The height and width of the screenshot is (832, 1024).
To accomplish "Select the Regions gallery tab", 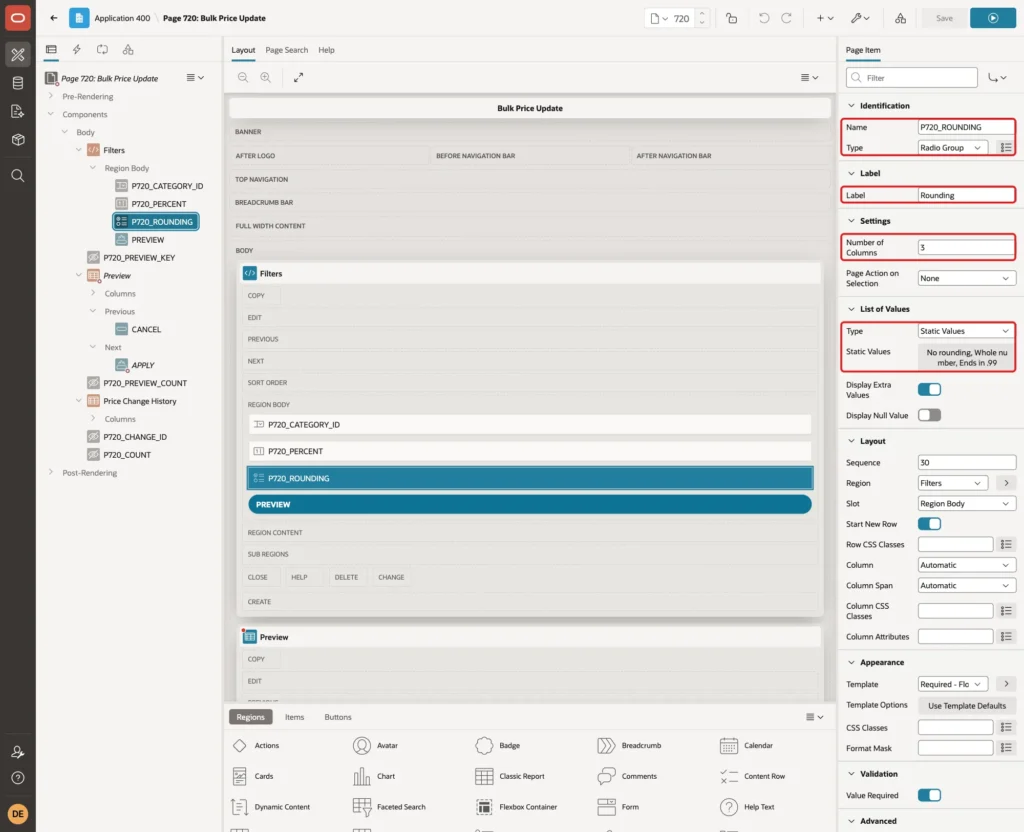I will point(250,717).
